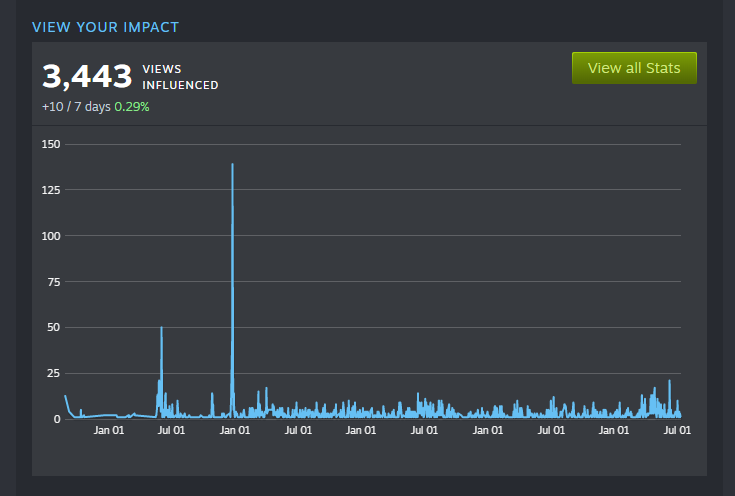735x496 pixels.
Task: Select the last Jul 01 axis label
Action: pos(677,430)
